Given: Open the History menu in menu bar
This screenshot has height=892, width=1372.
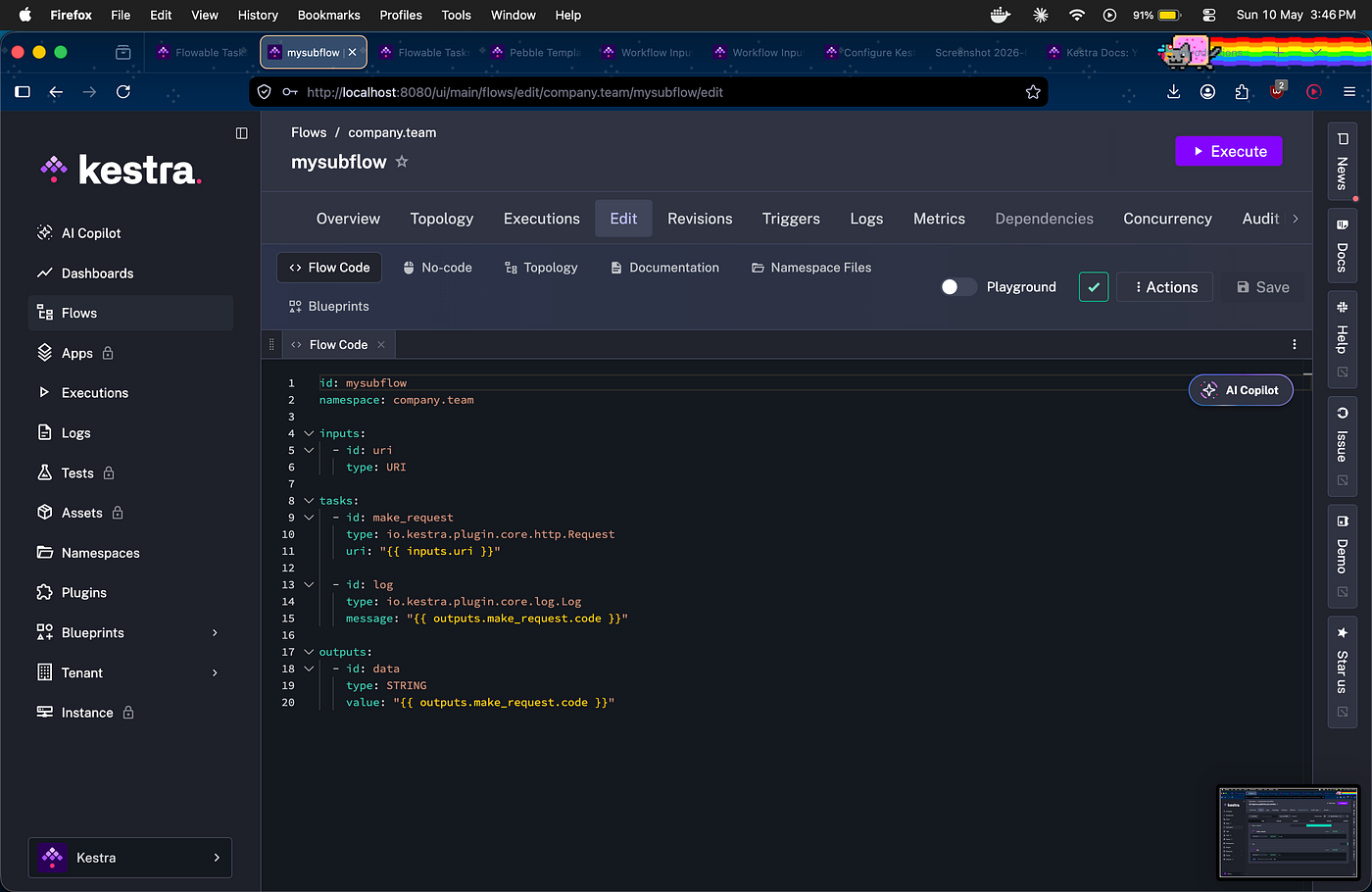Looking at the screenshot, I should click(x=258, y=15).
